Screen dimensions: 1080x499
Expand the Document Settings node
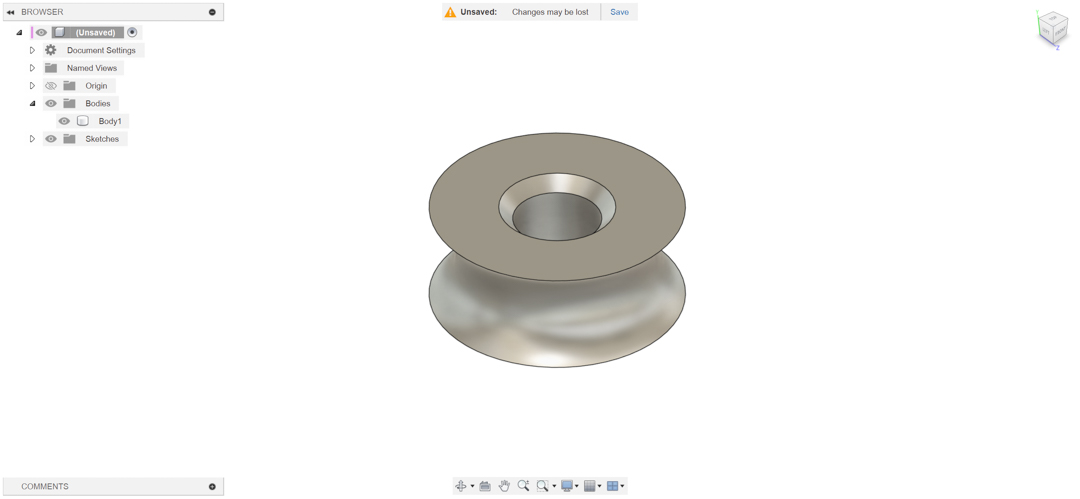point(32,50)
